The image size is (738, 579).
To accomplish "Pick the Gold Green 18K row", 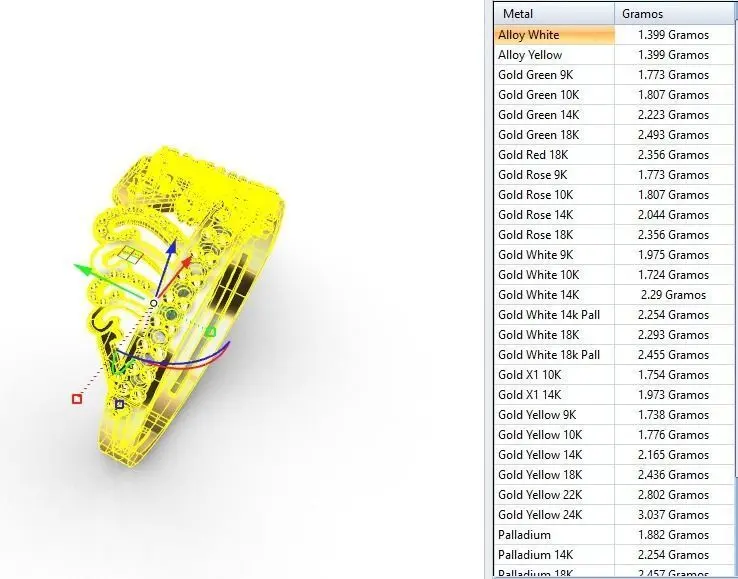I will (x=615, y=135).
